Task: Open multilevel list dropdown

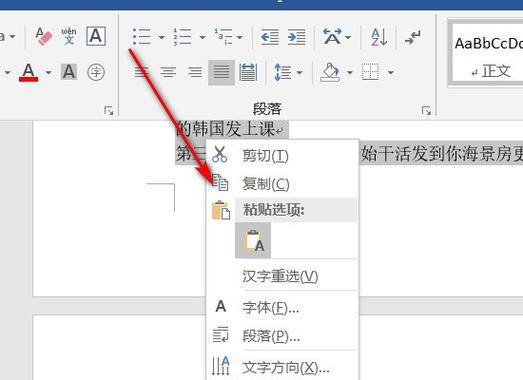Action: coord(240,37)
